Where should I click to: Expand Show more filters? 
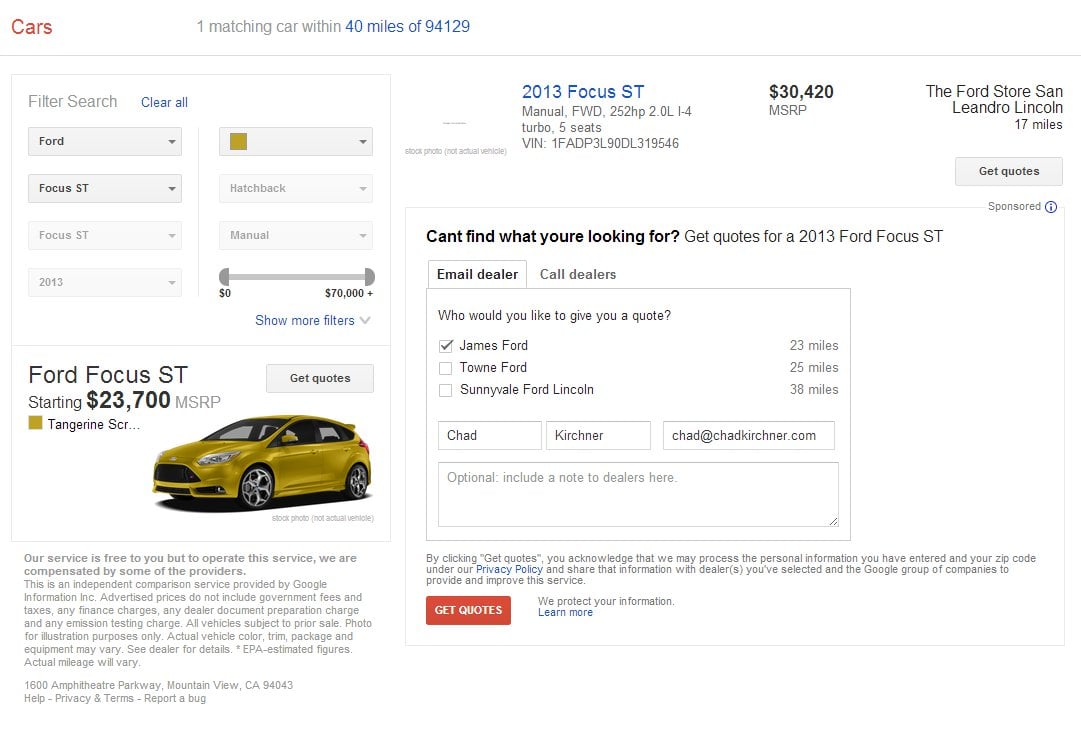click(312, 321)
